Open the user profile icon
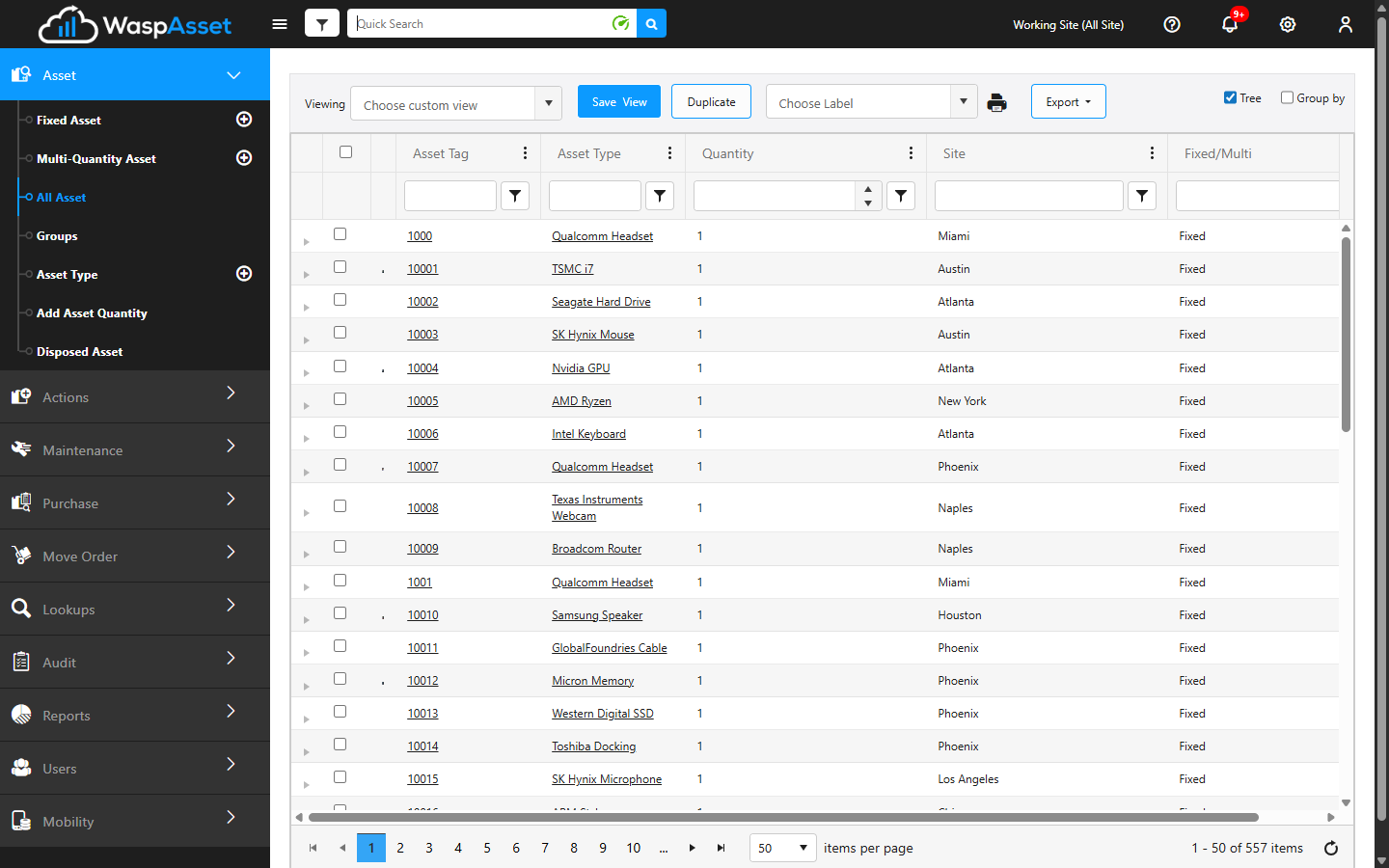Viewport: 1389px width, 868px height. [x=1346, y=24]
